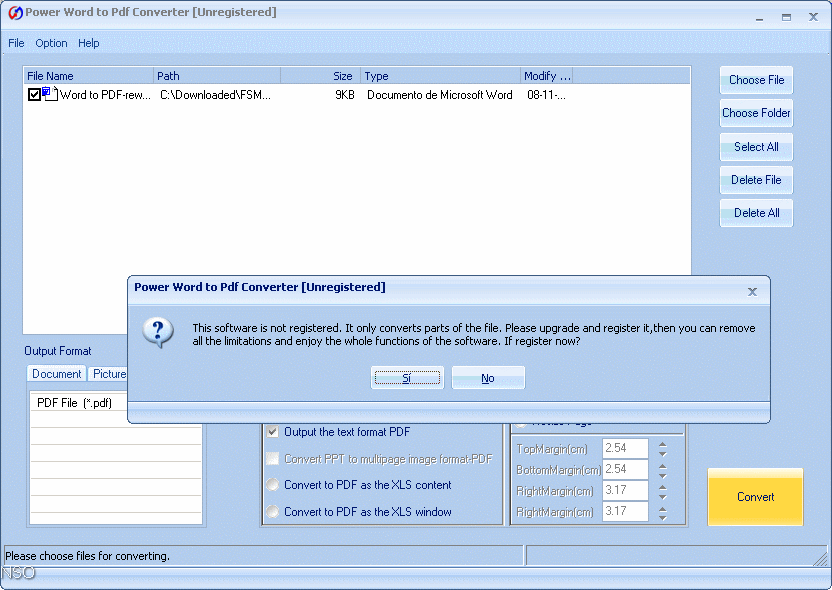Image resolution: width=832 pixels, height=590 pixels.
Task: Select Convert to PDF as the XLS content
Action: tap(273, 485)
